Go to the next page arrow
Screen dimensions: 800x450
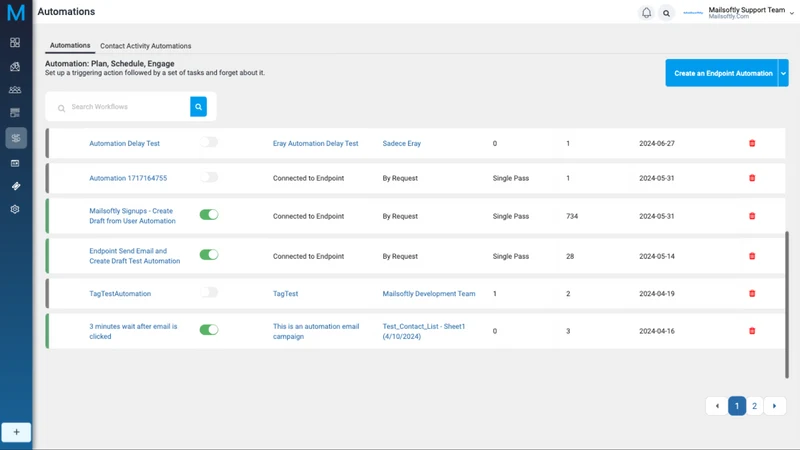coord(774,406)
